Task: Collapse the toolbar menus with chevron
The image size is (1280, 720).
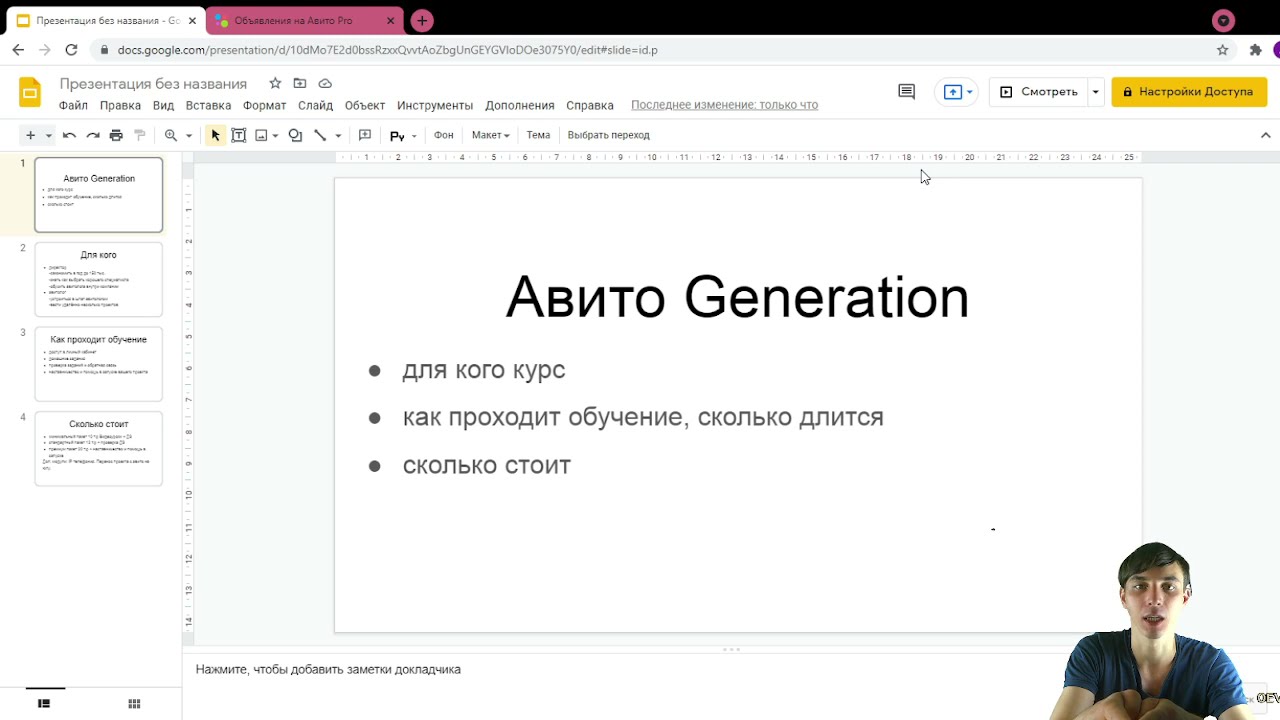Action: [x=1265, y=135]
